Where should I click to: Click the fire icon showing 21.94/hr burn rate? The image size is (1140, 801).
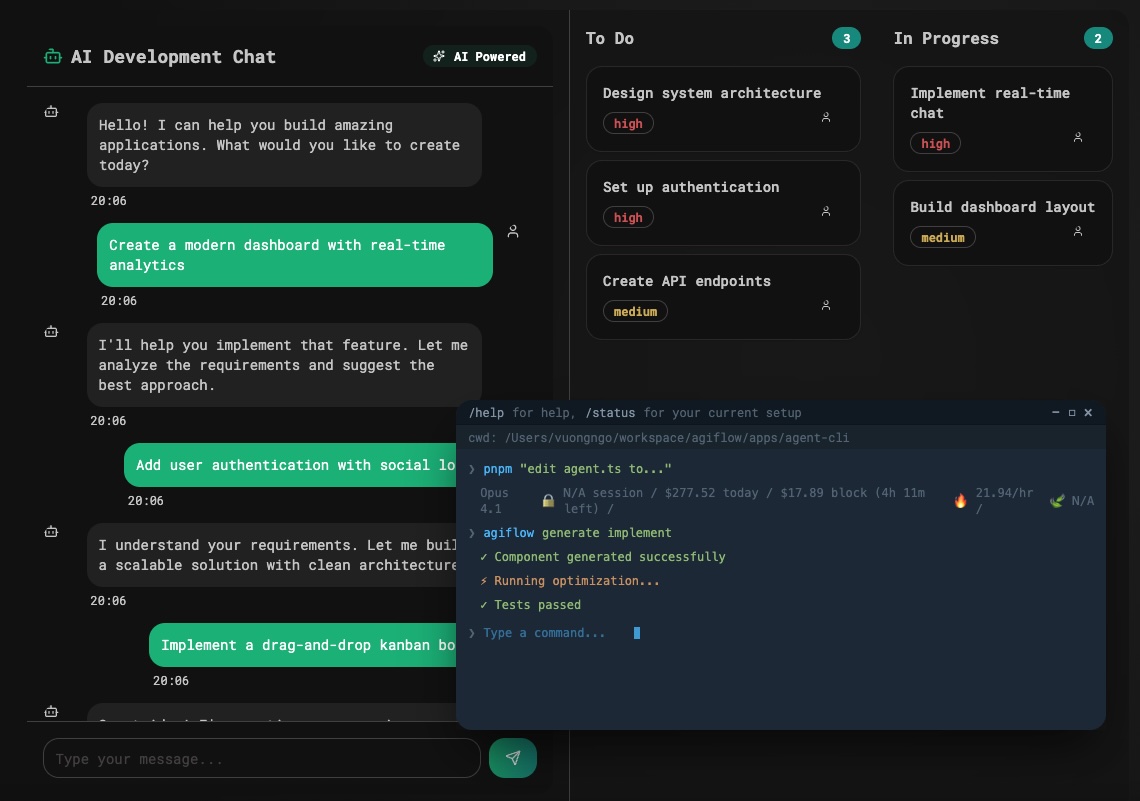tap(960, 501)
